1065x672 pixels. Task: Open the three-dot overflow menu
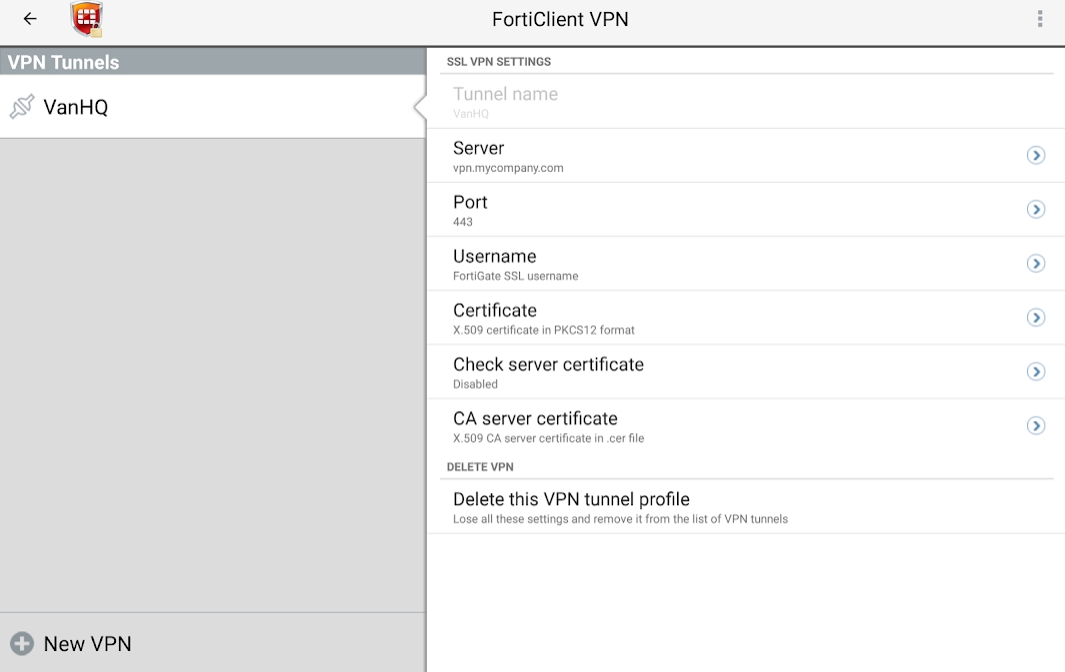tap(1040, 19)
